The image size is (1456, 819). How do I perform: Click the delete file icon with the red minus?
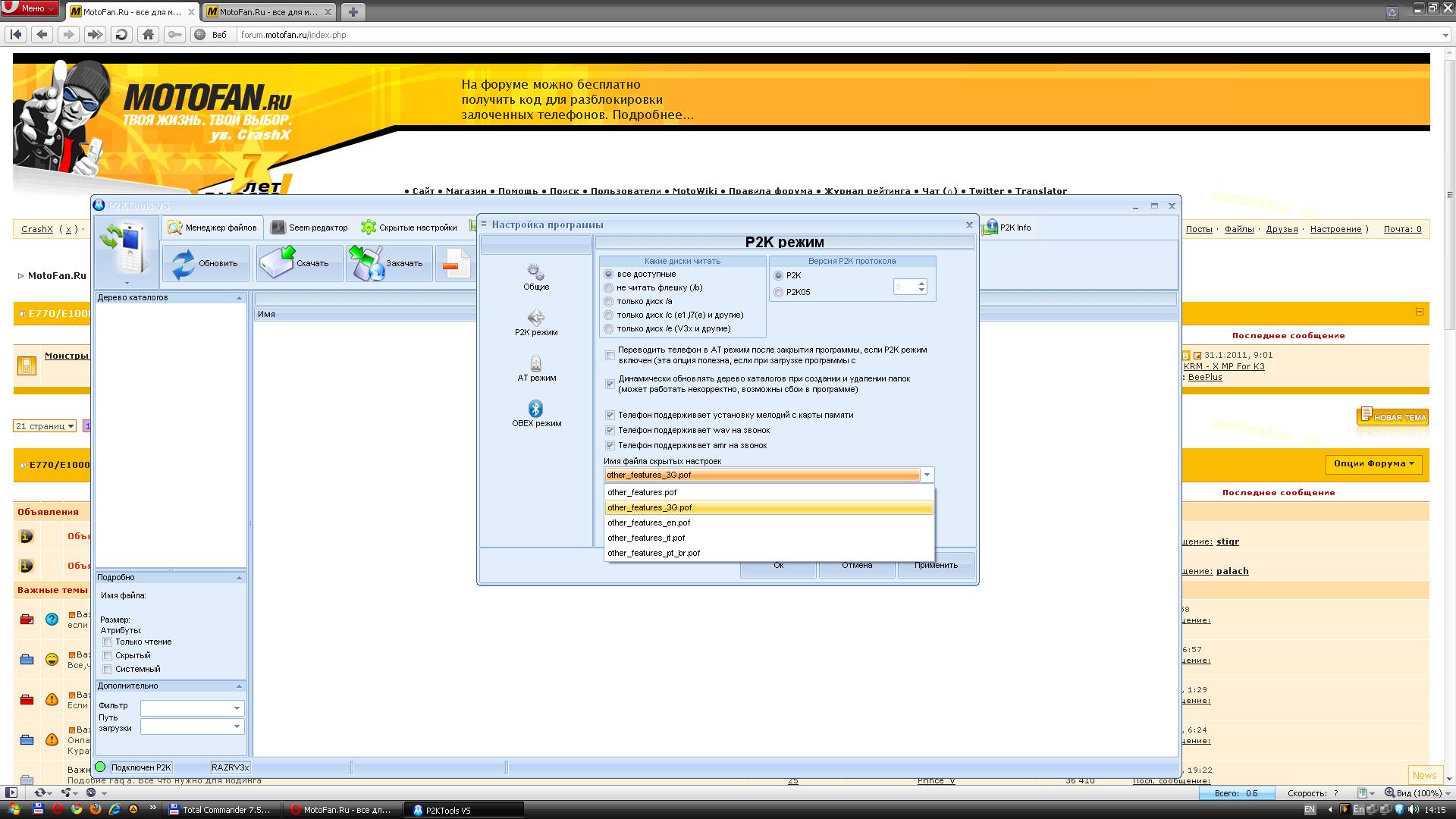click(455, 263)
